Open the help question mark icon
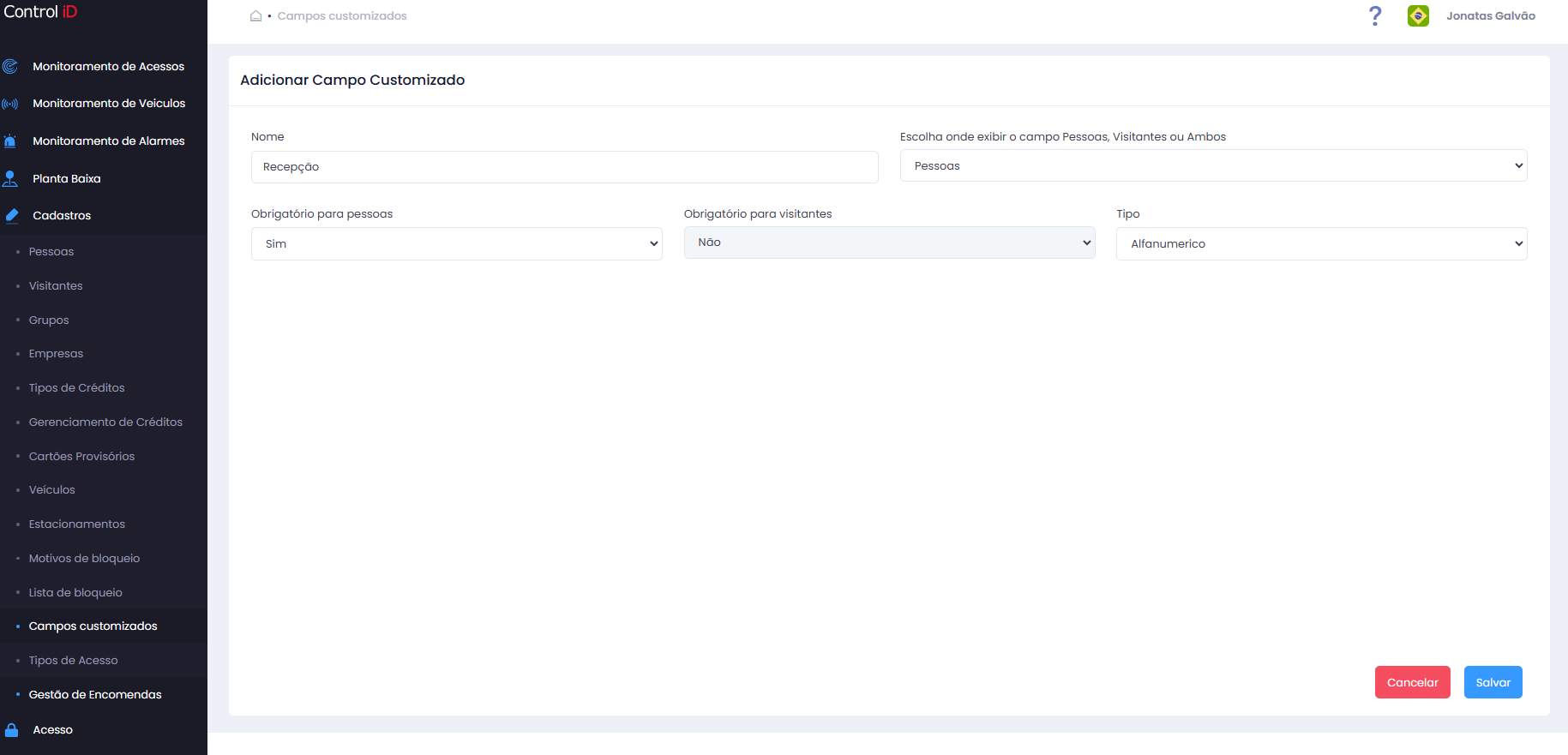 tap(1375, 15)
